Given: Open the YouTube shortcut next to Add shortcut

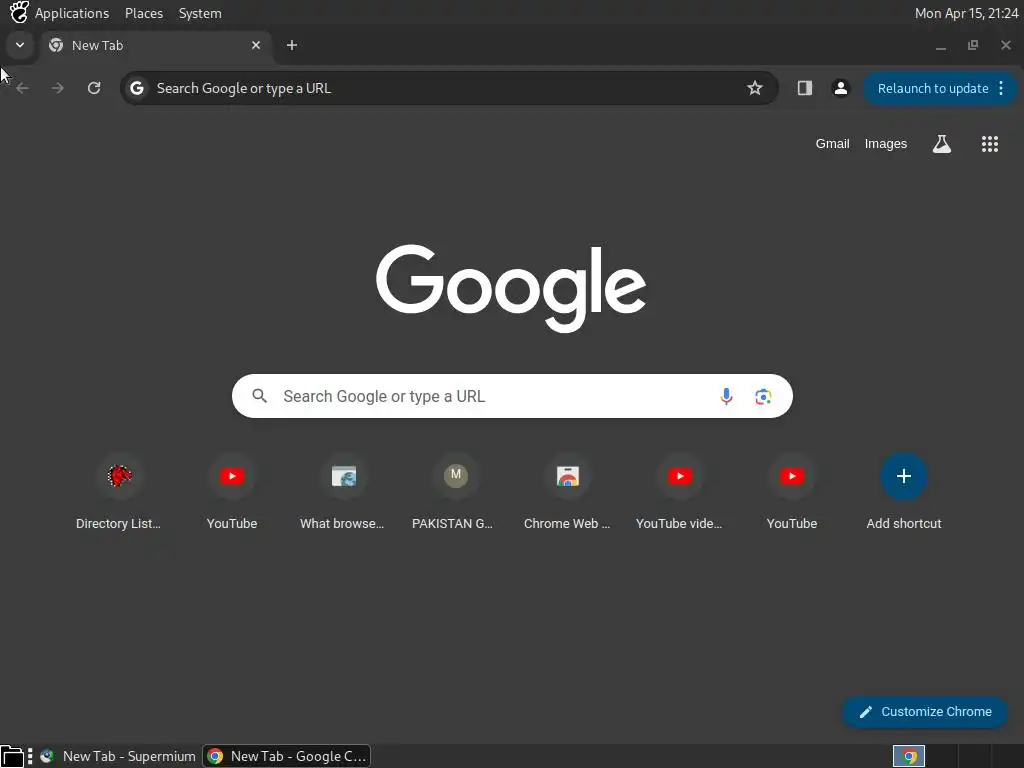Looking at the screenshot, I should (792, 493).
